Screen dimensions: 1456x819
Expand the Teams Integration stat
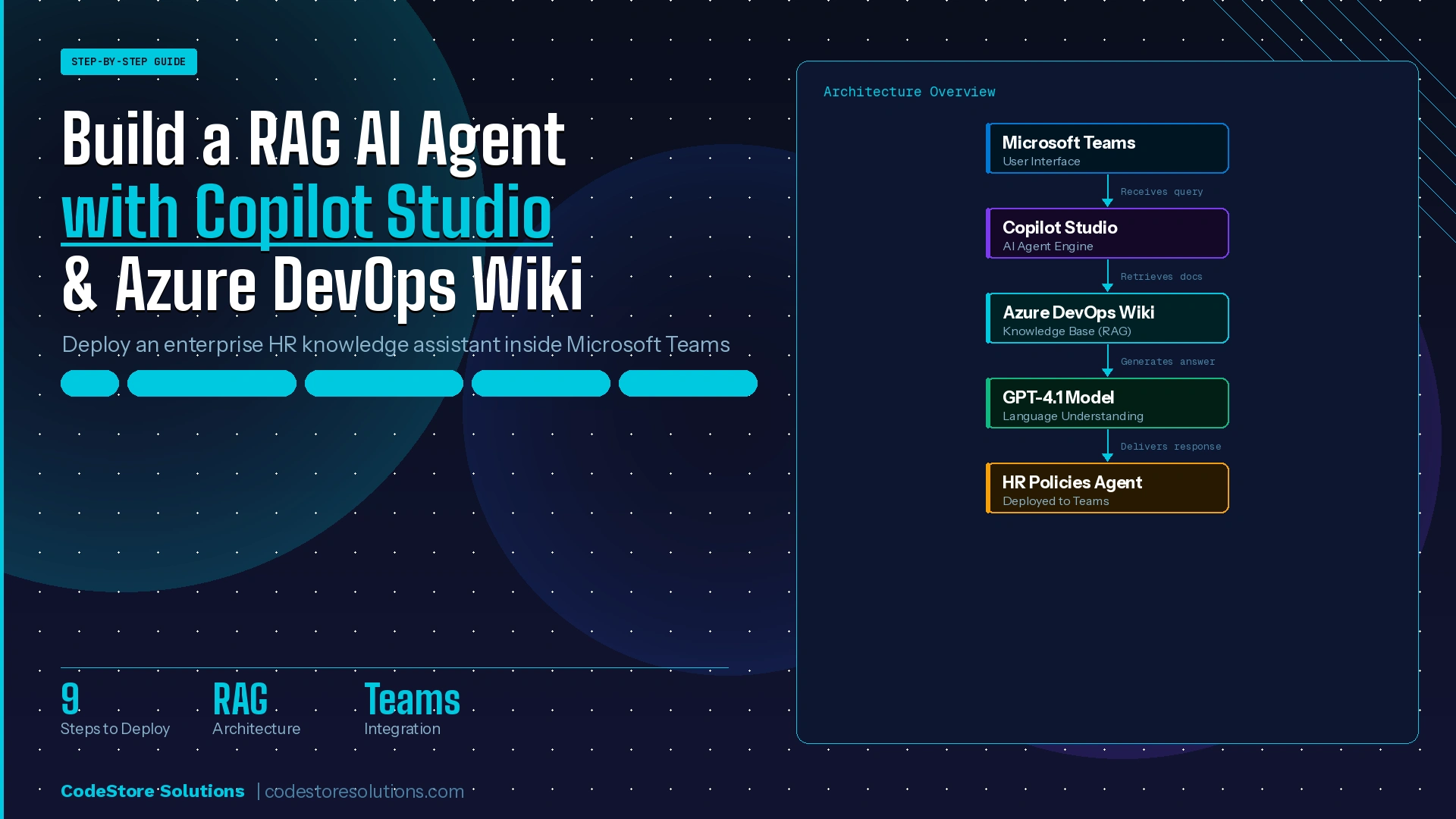(412, 709)
